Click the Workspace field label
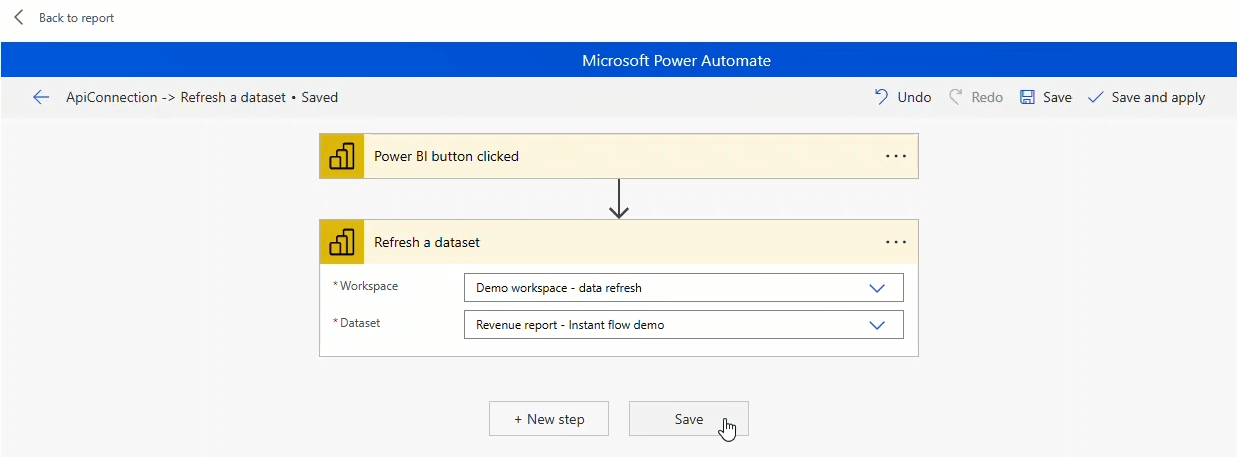 pyautogui.click(x=366, y=286)
